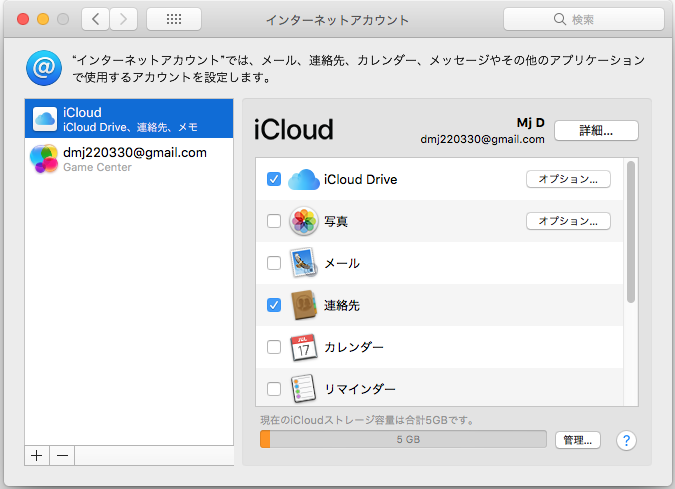Click the iCloud Drive label text
This screenshot has width=675, height=489.
tap(360, 180)
